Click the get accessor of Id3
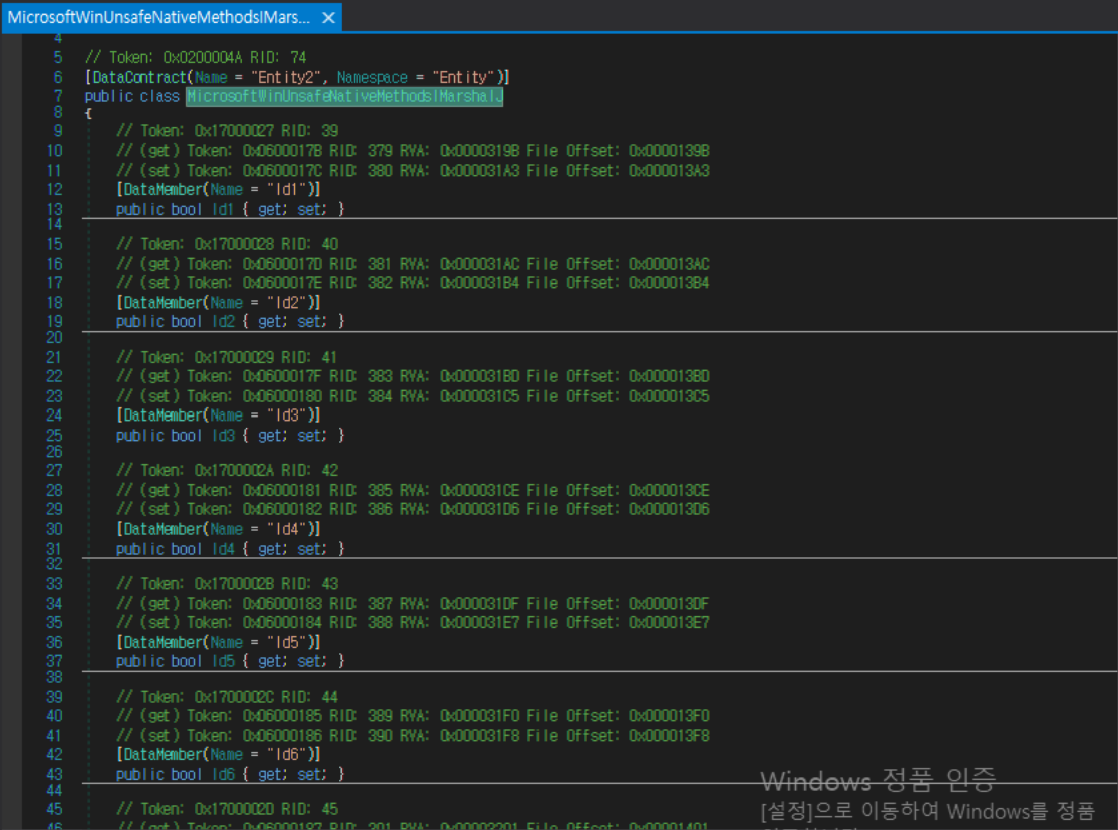Image resolution: width=1118 pixels, height=830 pixels. click(x=272, y=435)
